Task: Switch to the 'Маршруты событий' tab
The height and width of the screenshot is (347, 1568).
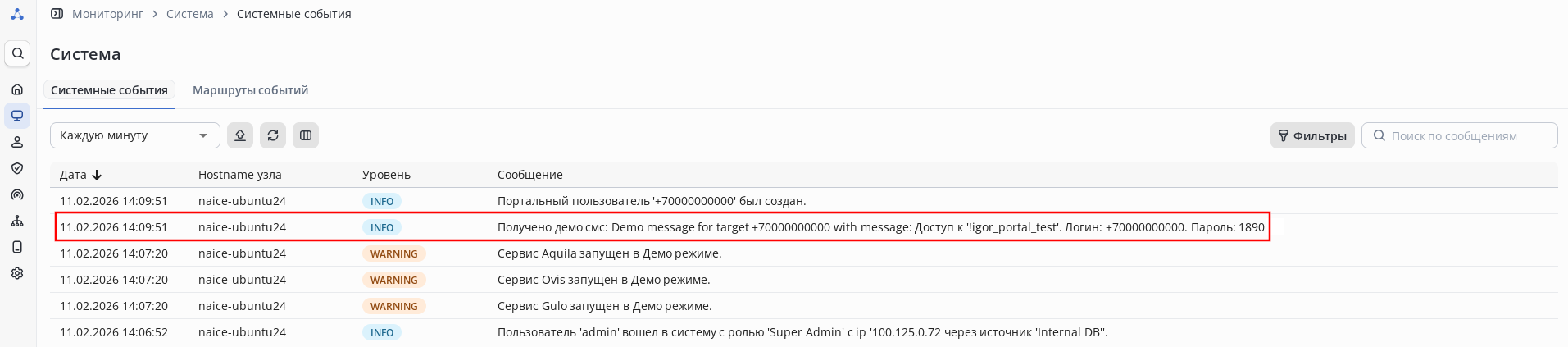Action: point(250,90)
